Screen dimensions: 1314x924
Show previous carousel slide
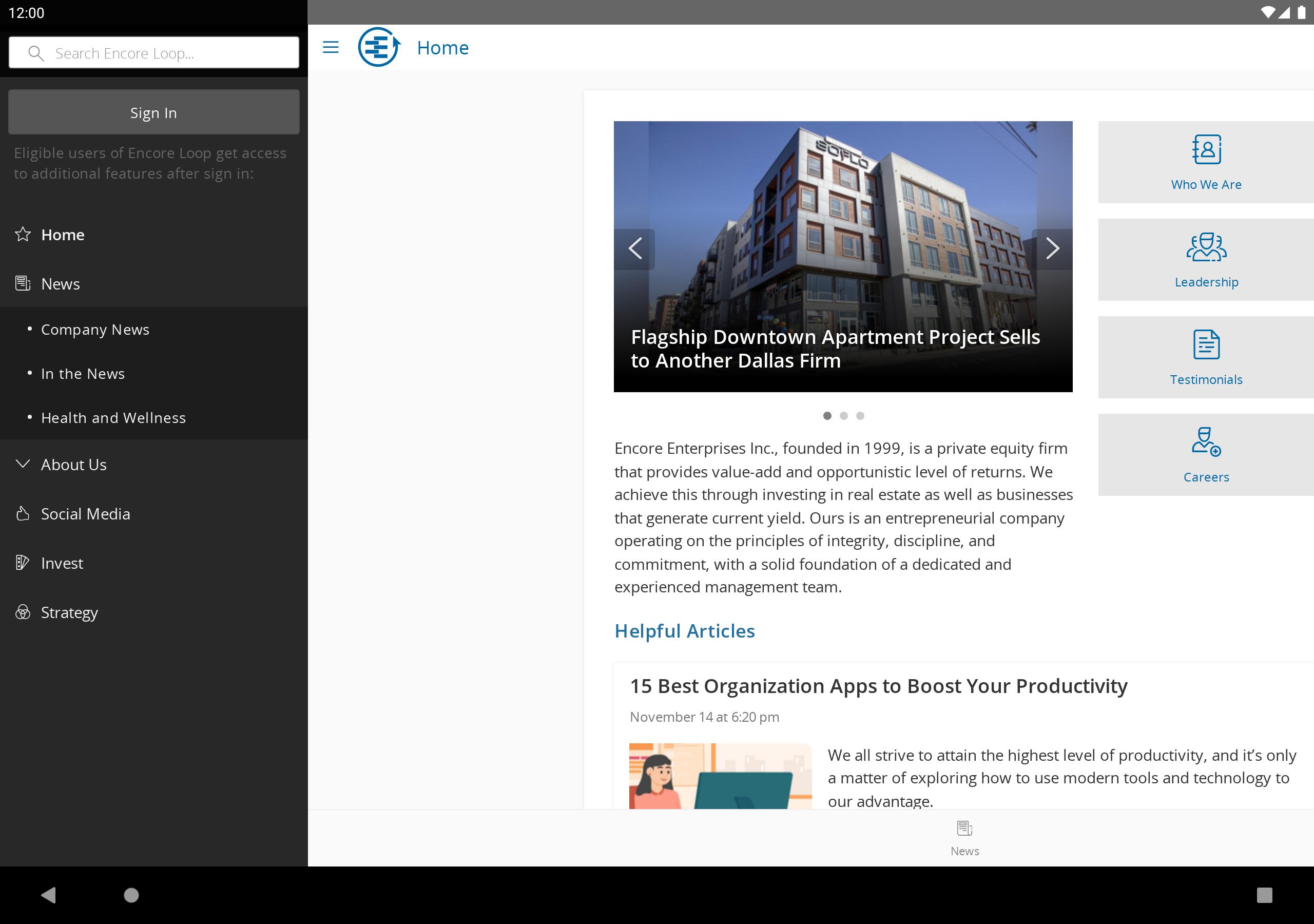(x=635, y=248)
